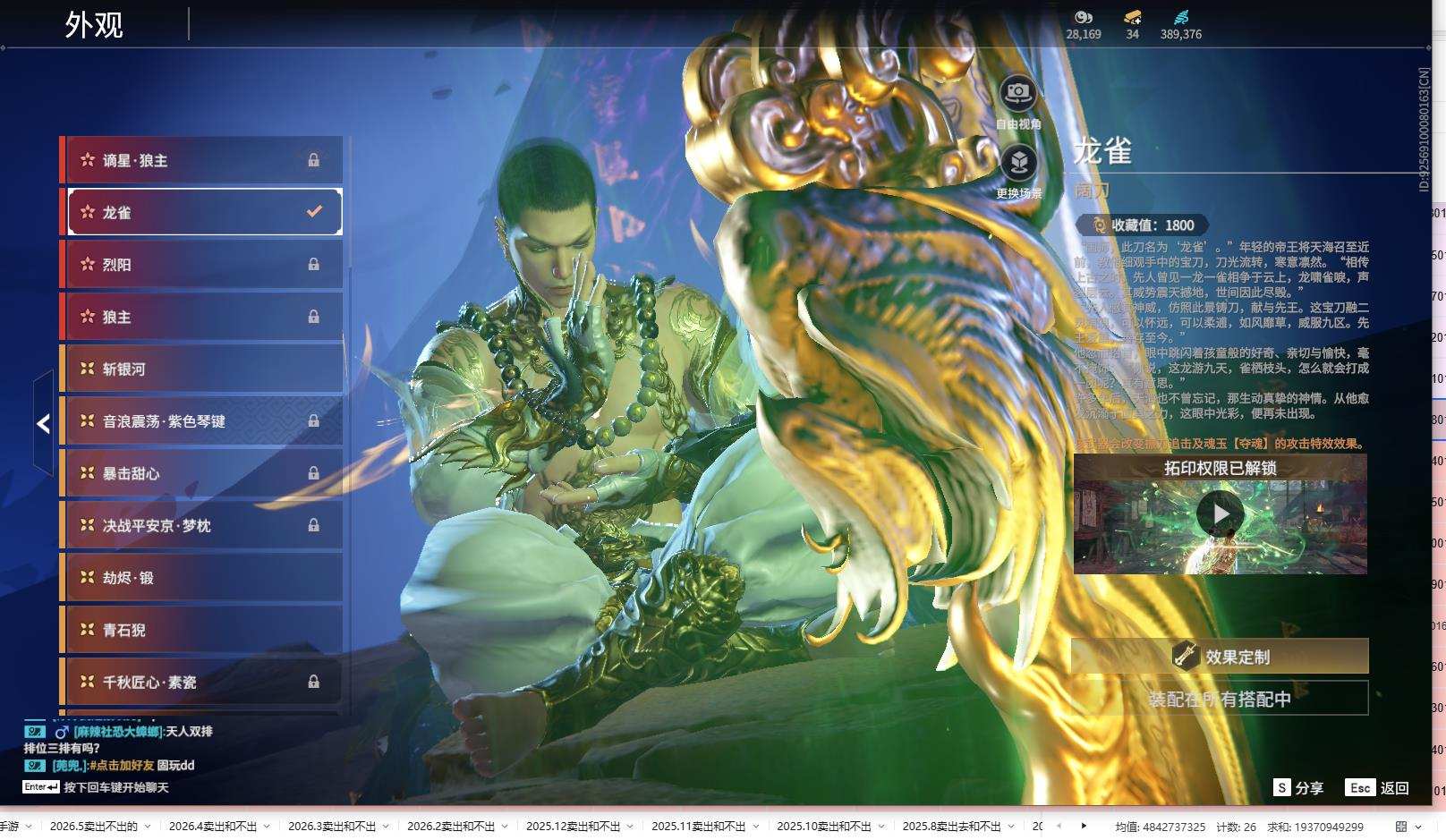Change the scene with 更换场景 icon
The image size is (1446, 840).
1017,163
